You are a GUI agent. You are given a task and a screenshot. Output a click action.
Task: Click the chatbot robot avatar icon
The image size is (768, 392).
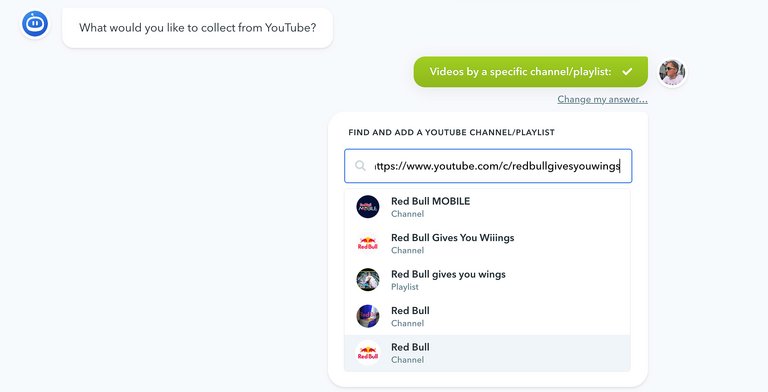[35, 24]
